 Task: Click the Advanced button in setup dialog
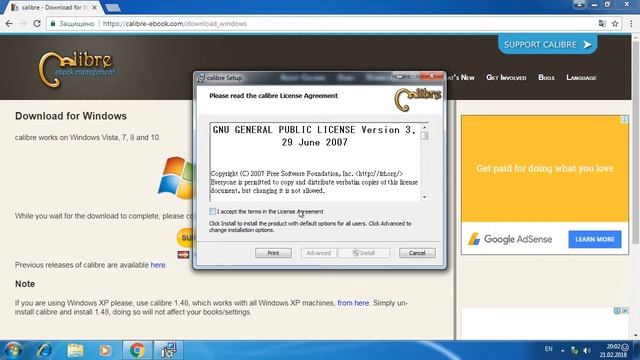click(x=319, y=253)
